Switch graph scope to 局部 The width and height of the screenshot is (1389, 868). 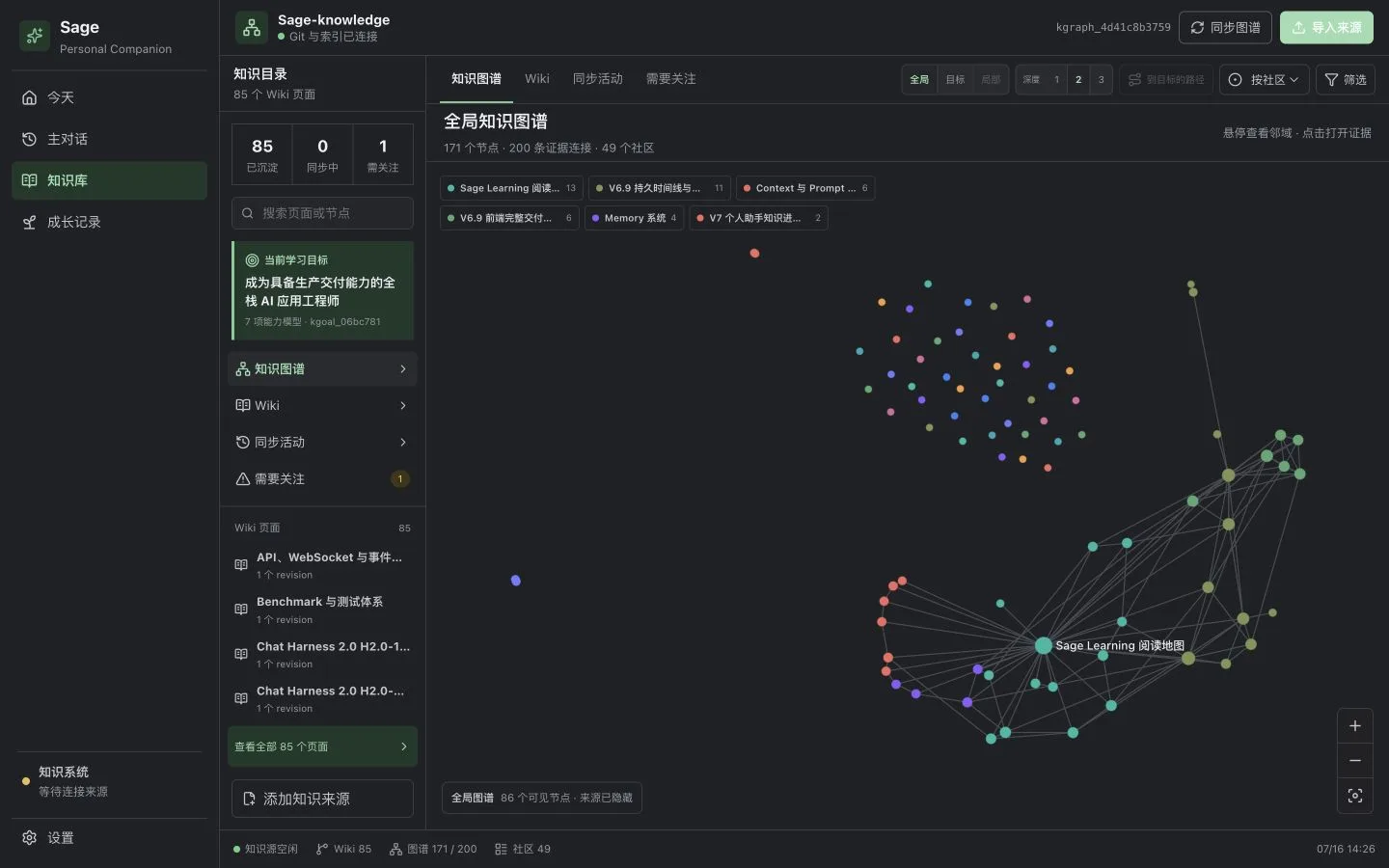[x=991, y=79]
